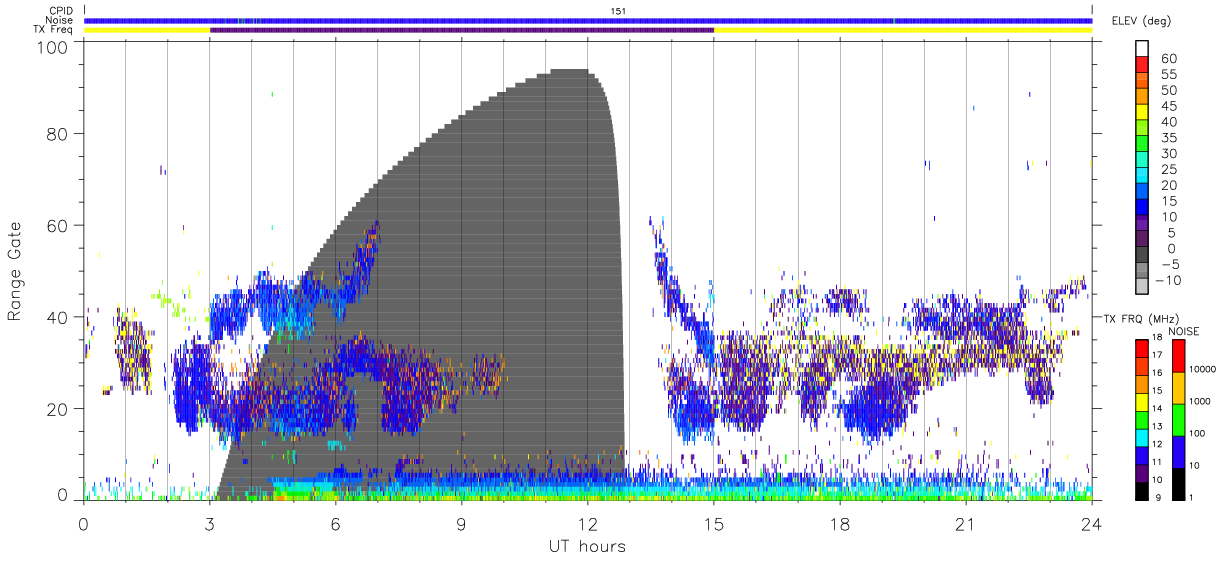Click the purple segment of the TX Freq strip

tap(462, 30)
